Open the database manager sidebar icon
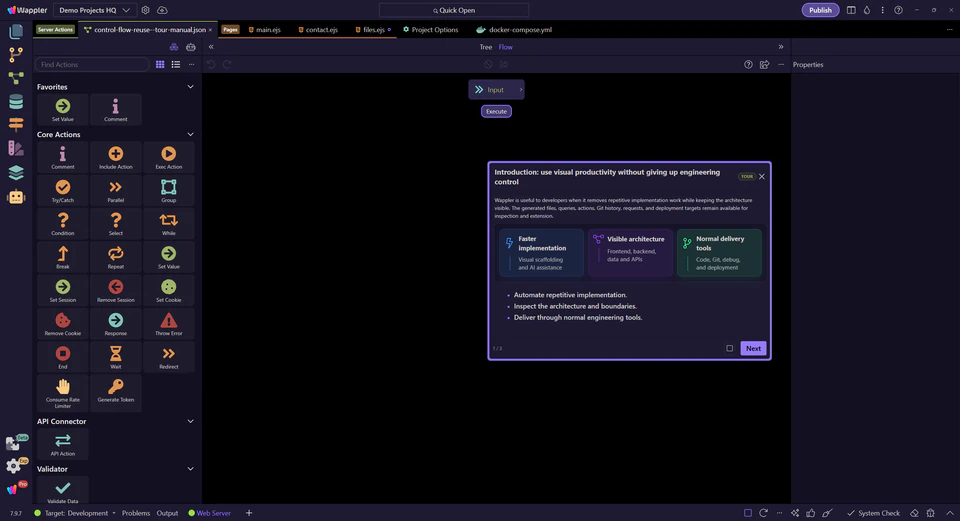The width and height of the screenshot is (960, 521). coord(16,102)
